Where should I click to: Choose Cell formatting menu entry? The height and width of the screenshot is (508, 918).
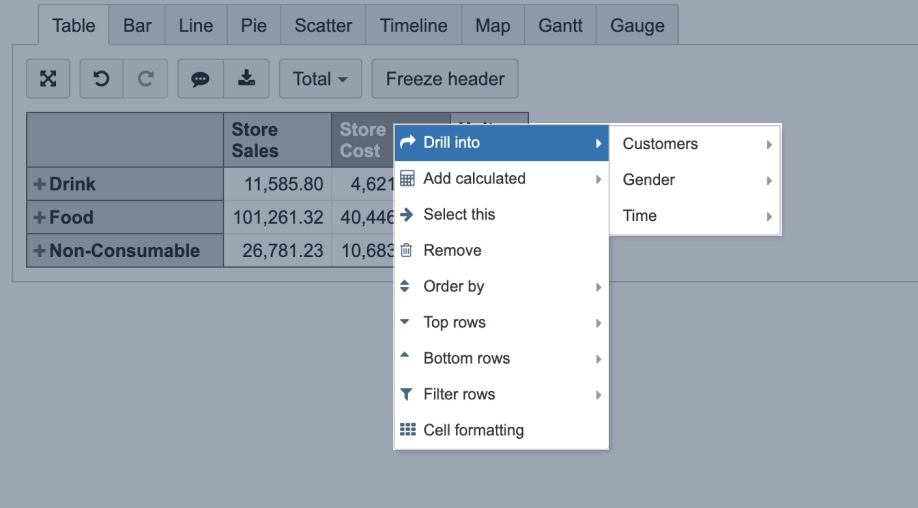pyautogui.click(x=473, y=431)
